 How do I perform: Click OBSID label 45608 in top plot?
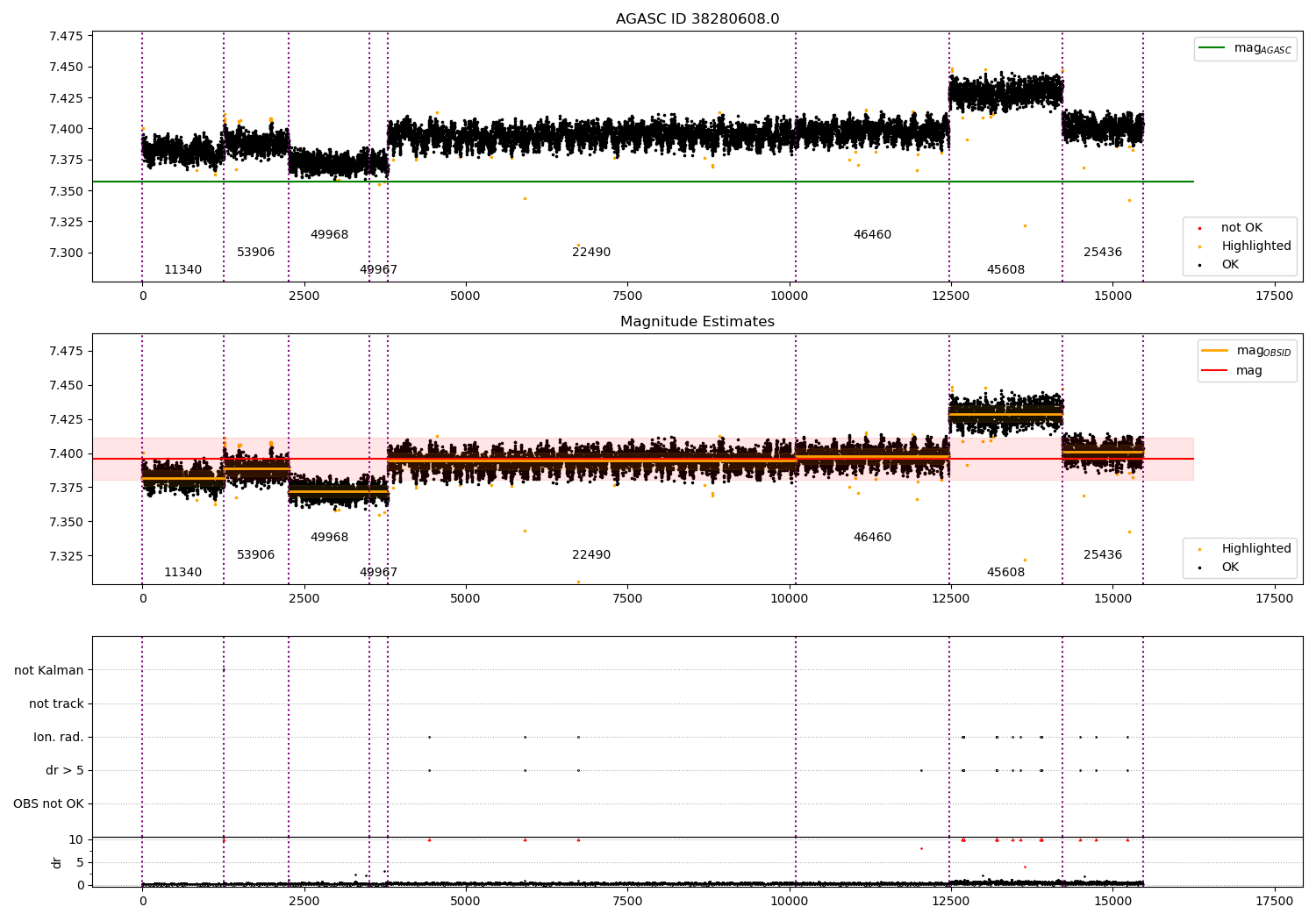pos(1005,270)
